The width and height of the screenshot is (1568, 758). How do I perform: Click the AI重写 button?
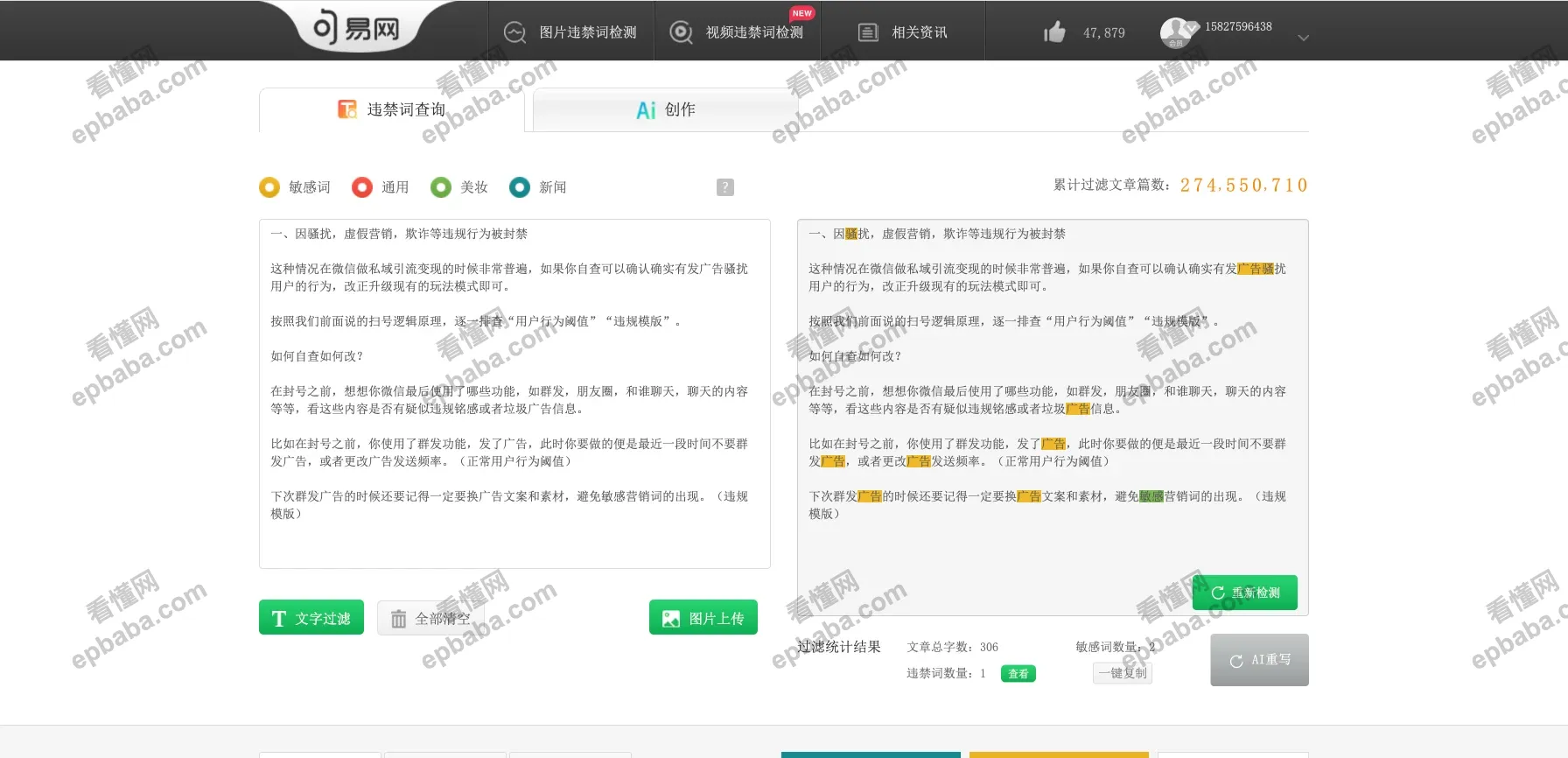tap(1260, 660)
